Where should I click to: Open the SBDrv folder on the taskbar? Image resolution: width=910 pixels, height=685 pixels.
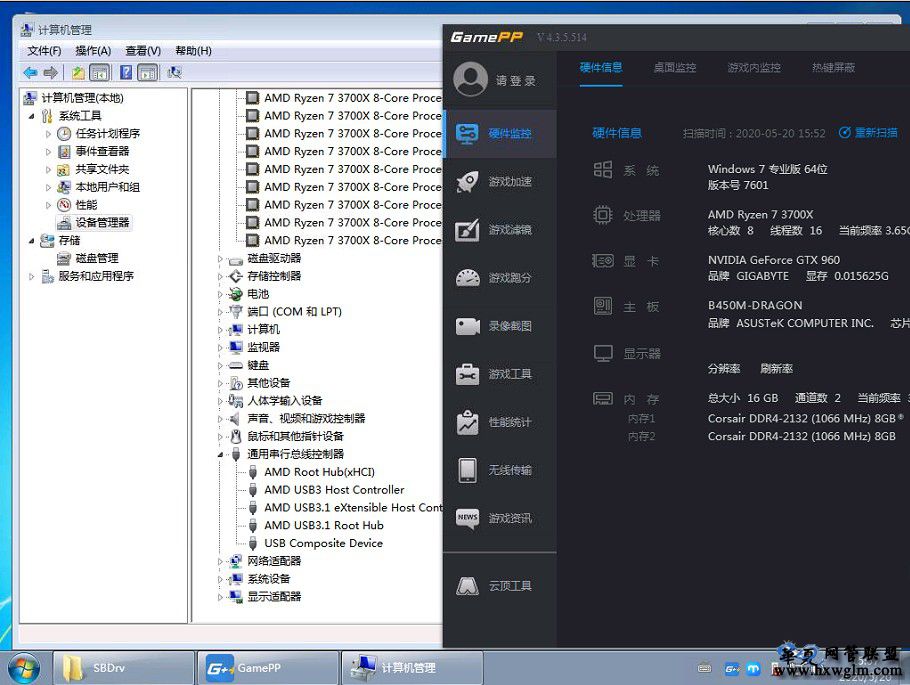click(x=123, y=668)
